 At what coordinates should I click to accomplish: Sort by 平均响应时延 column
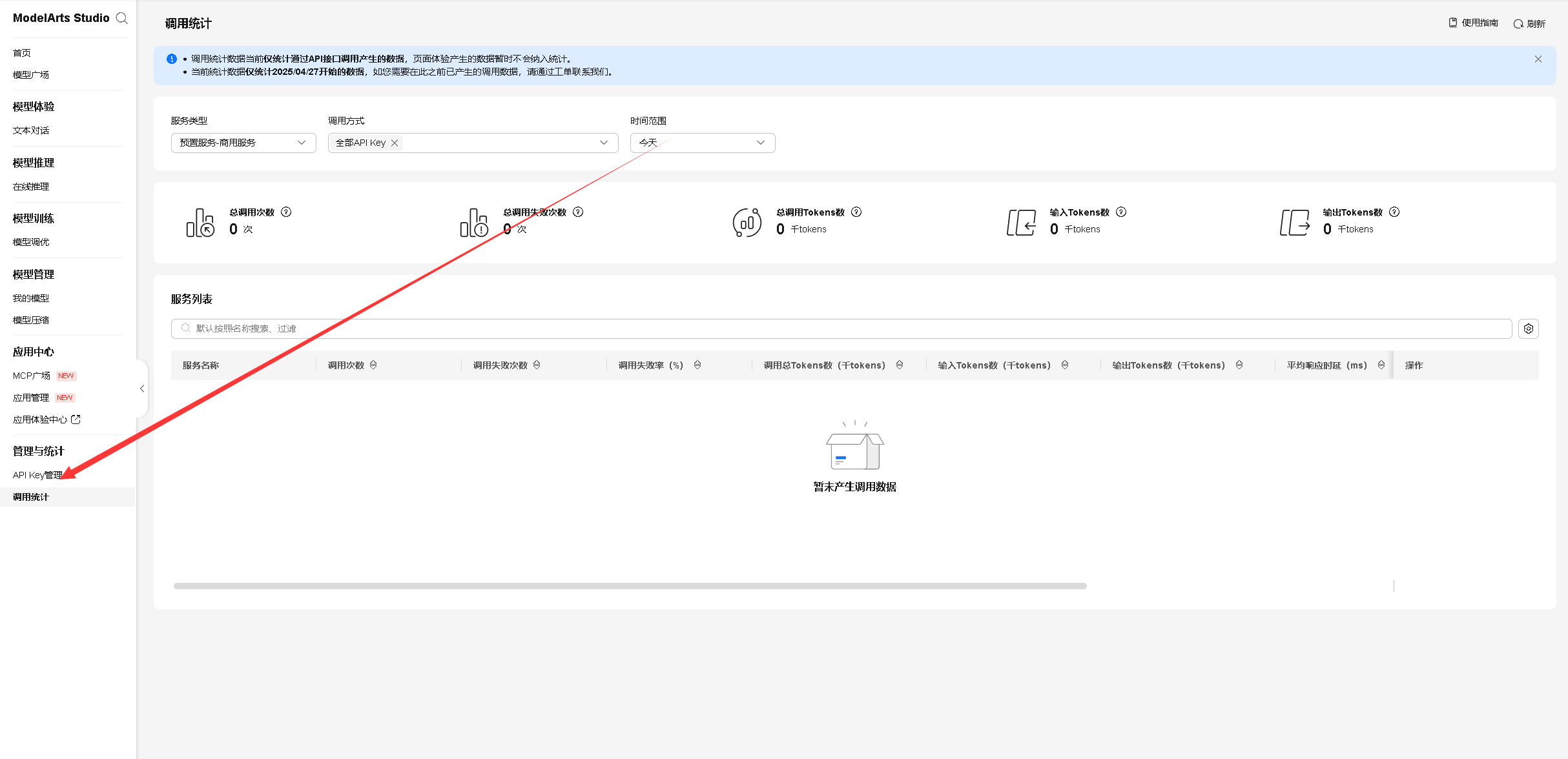coord(1381,365)
